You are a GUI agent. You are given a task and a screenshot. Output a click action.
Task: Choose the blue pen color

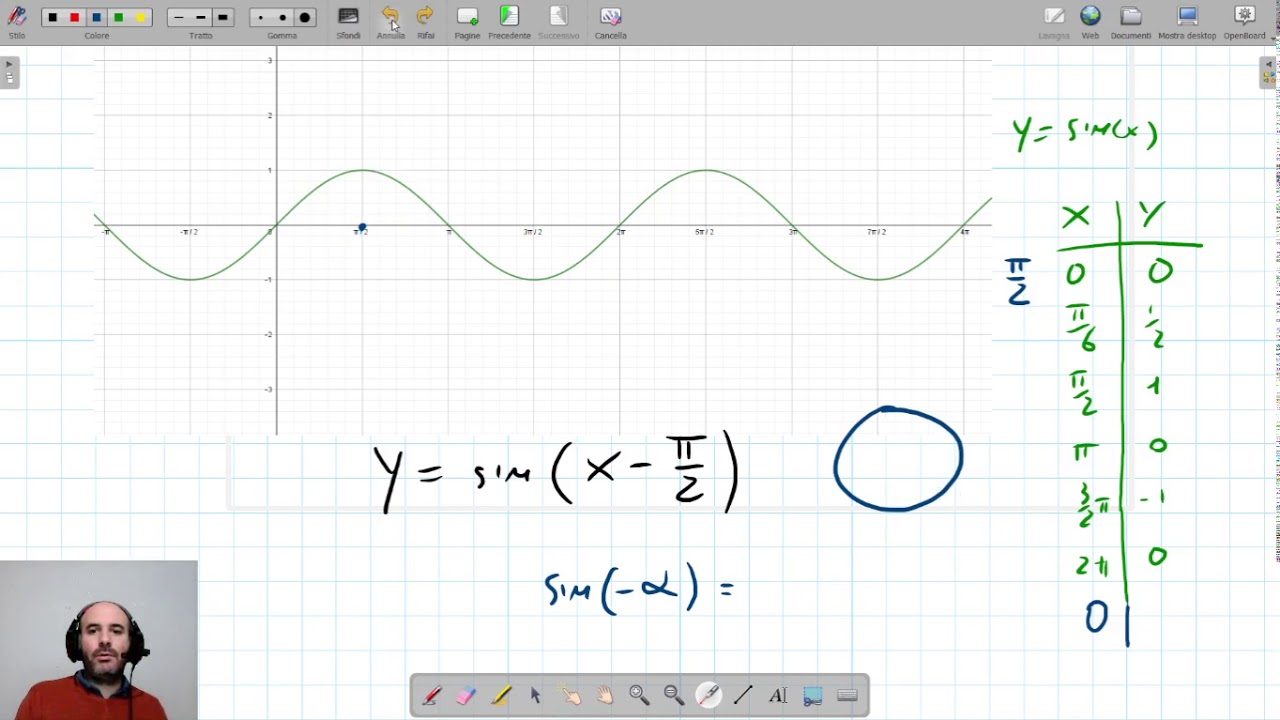97,18
